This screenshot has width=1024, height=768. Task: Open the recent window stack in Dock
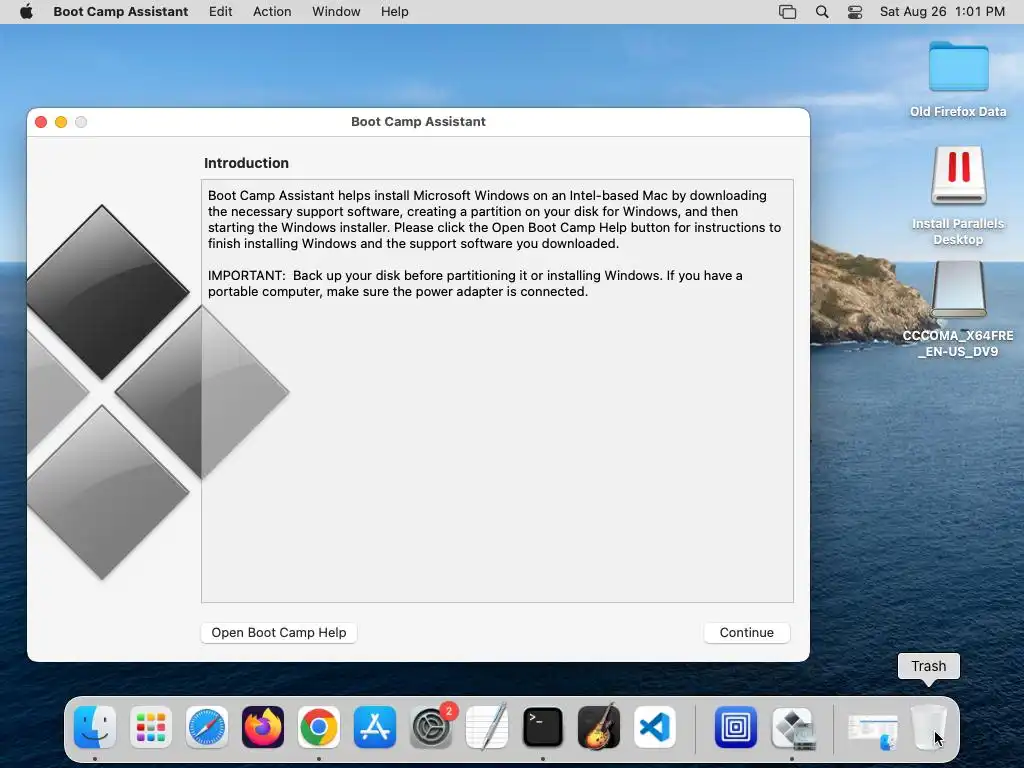[x=873, y=731]
